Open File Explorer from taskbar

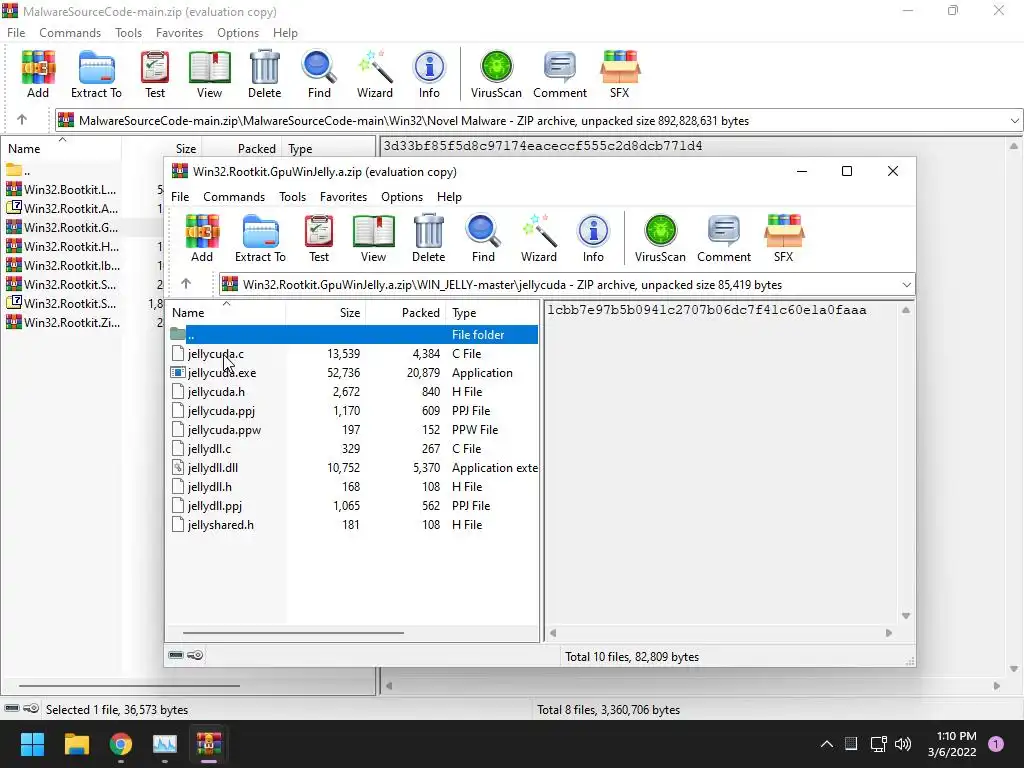[76, 744]
